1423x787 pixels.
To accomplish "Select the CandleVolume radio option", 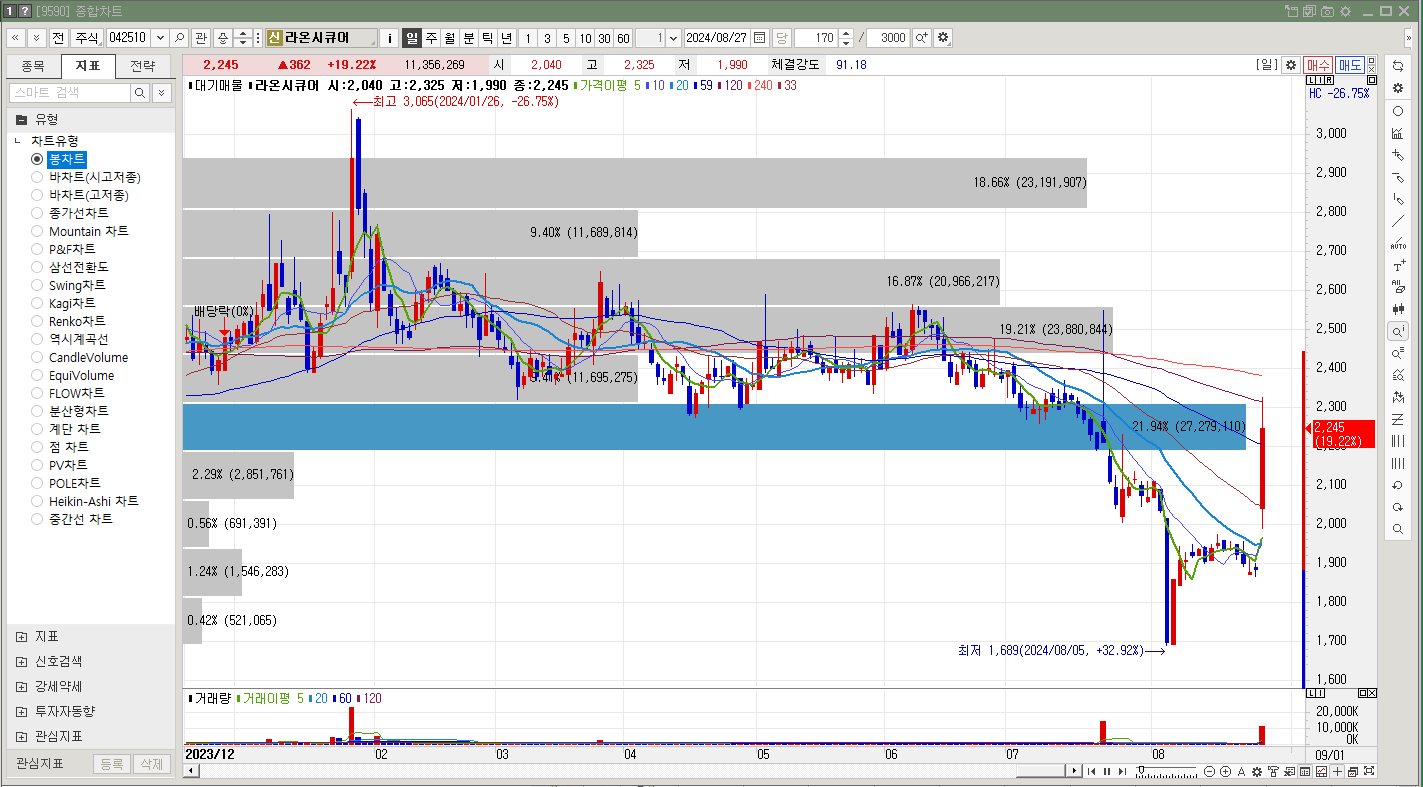I will click(x=37, y=357).
